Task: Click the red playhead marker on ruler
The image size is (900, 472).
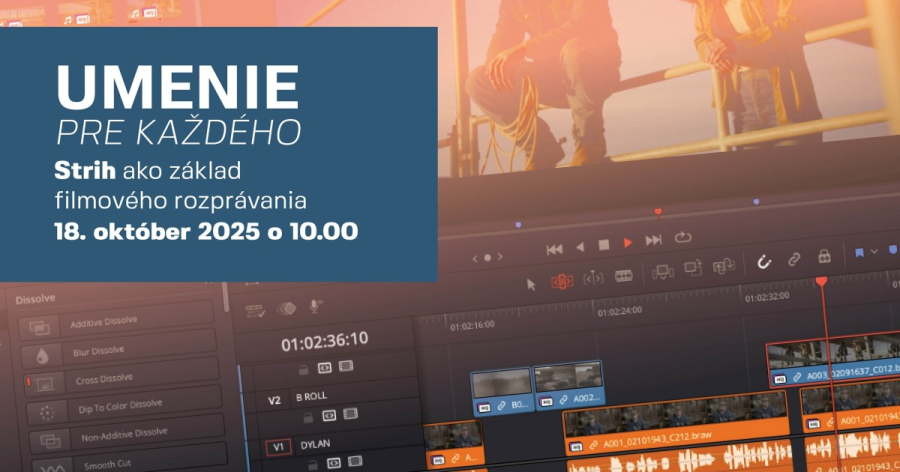Action: 822,283
